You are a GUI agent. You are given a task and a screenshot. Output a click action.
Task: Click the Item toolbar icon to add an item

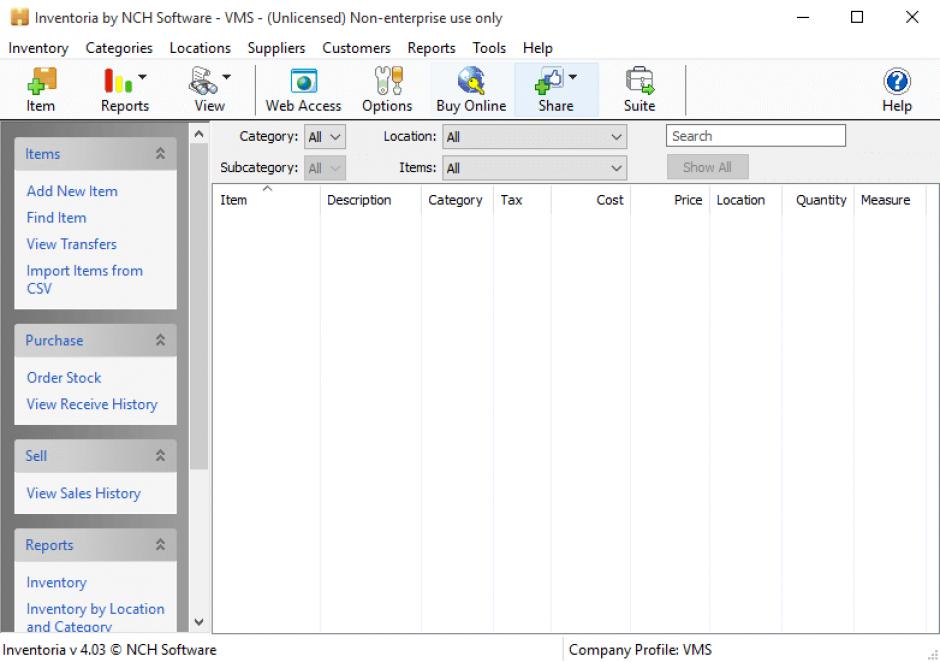coord(41,89)
